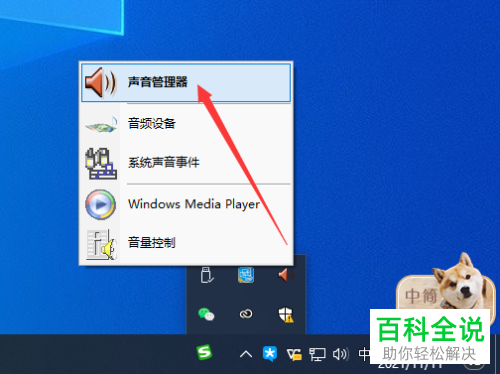Viewport: 500px width, 374px height.
Task: Click the chain link tray icon
Action: [x=246, y=314]
